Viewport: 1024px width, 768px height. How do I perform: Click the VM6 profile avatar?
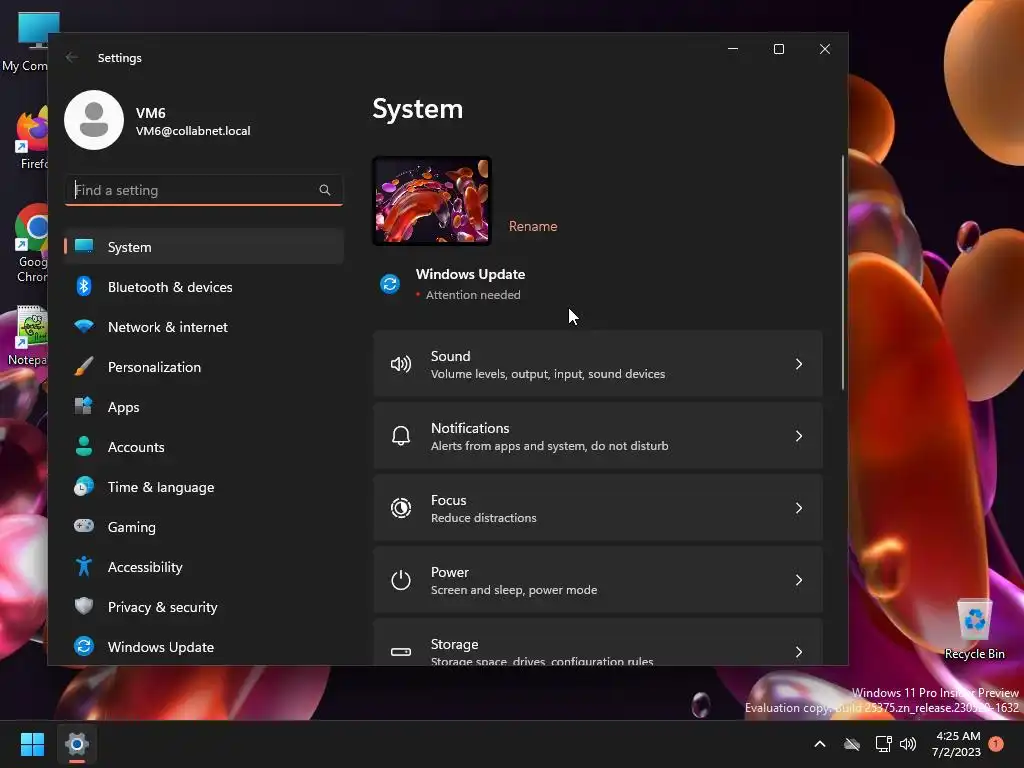click(x=94, y=120)
